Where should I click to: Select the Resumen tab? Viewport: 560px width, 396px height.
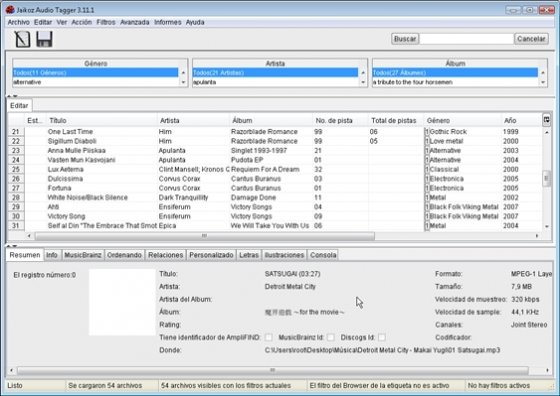coord(25,255)
